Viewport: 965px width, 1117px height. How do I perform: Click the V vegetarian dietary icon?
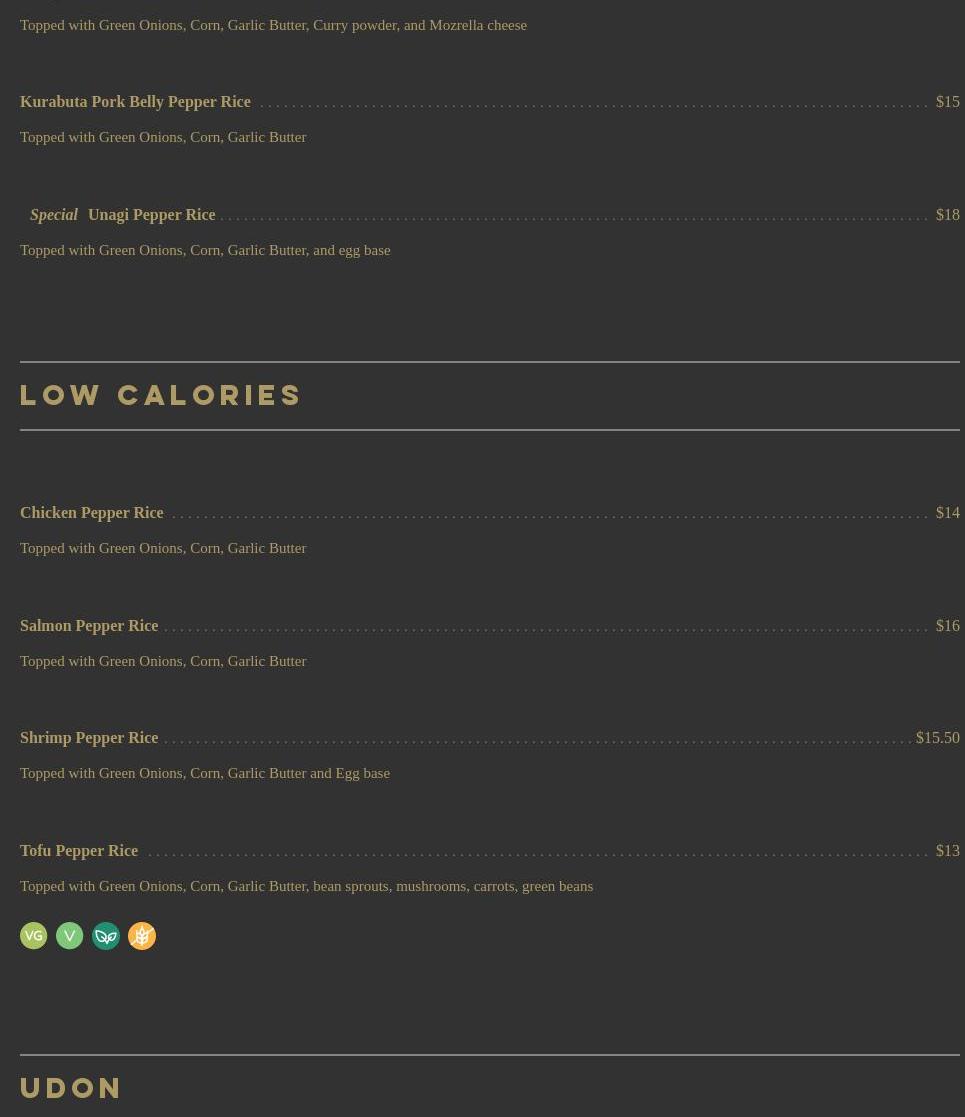point(70,936)
